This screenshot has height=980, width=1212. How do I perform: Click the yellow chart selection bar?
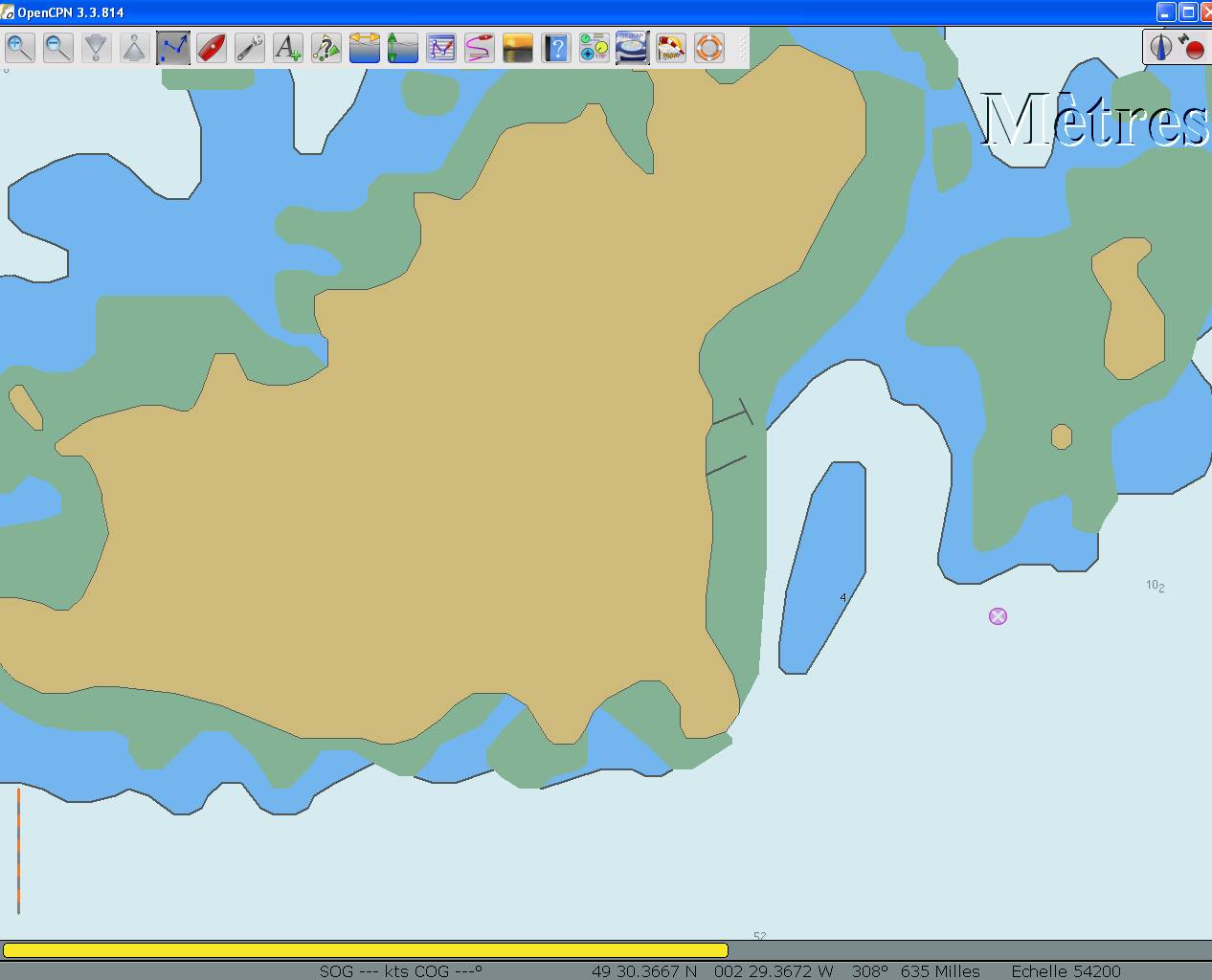tap(365, 950)
